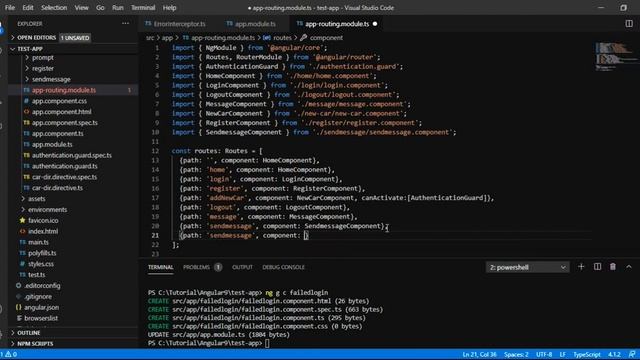Open the Edit menu
The image size is (640, 360).
[28, 8]
